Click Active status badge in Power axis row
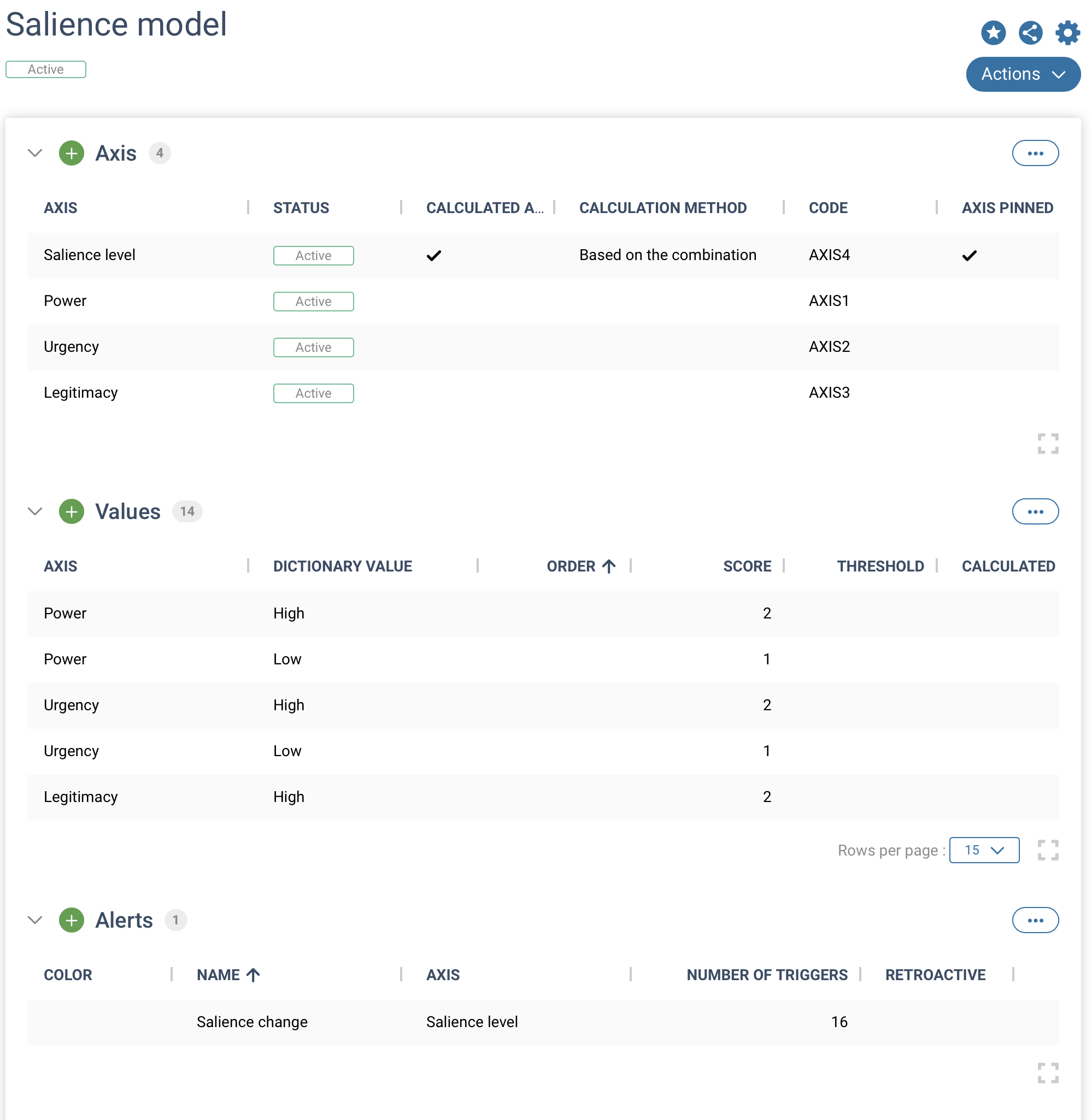Image resolution: width=1092 pixels, height=1120 pixels. pos(313,302)
